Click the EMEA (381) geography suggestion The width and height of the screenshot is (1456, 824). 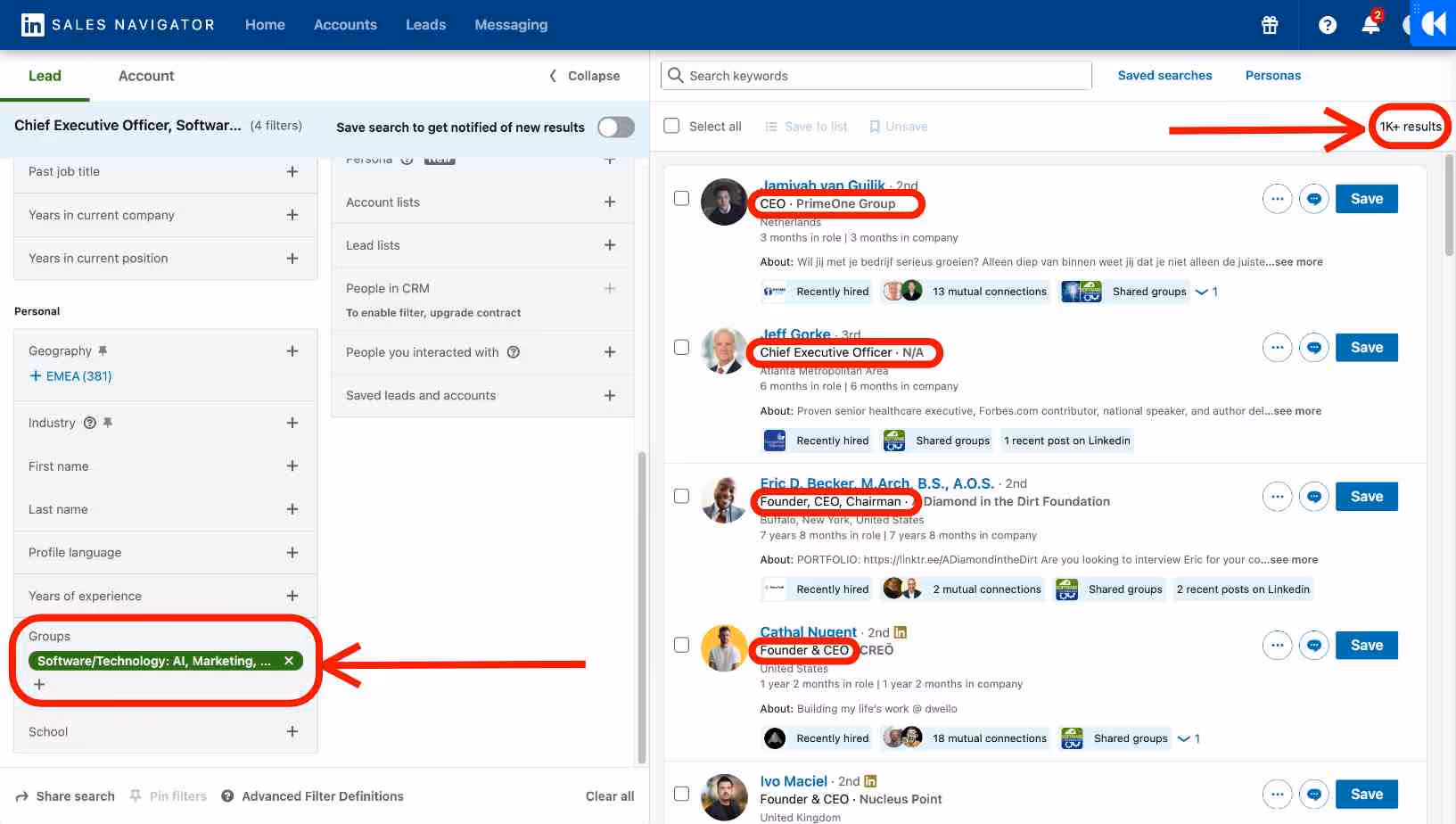click(70, 376)
